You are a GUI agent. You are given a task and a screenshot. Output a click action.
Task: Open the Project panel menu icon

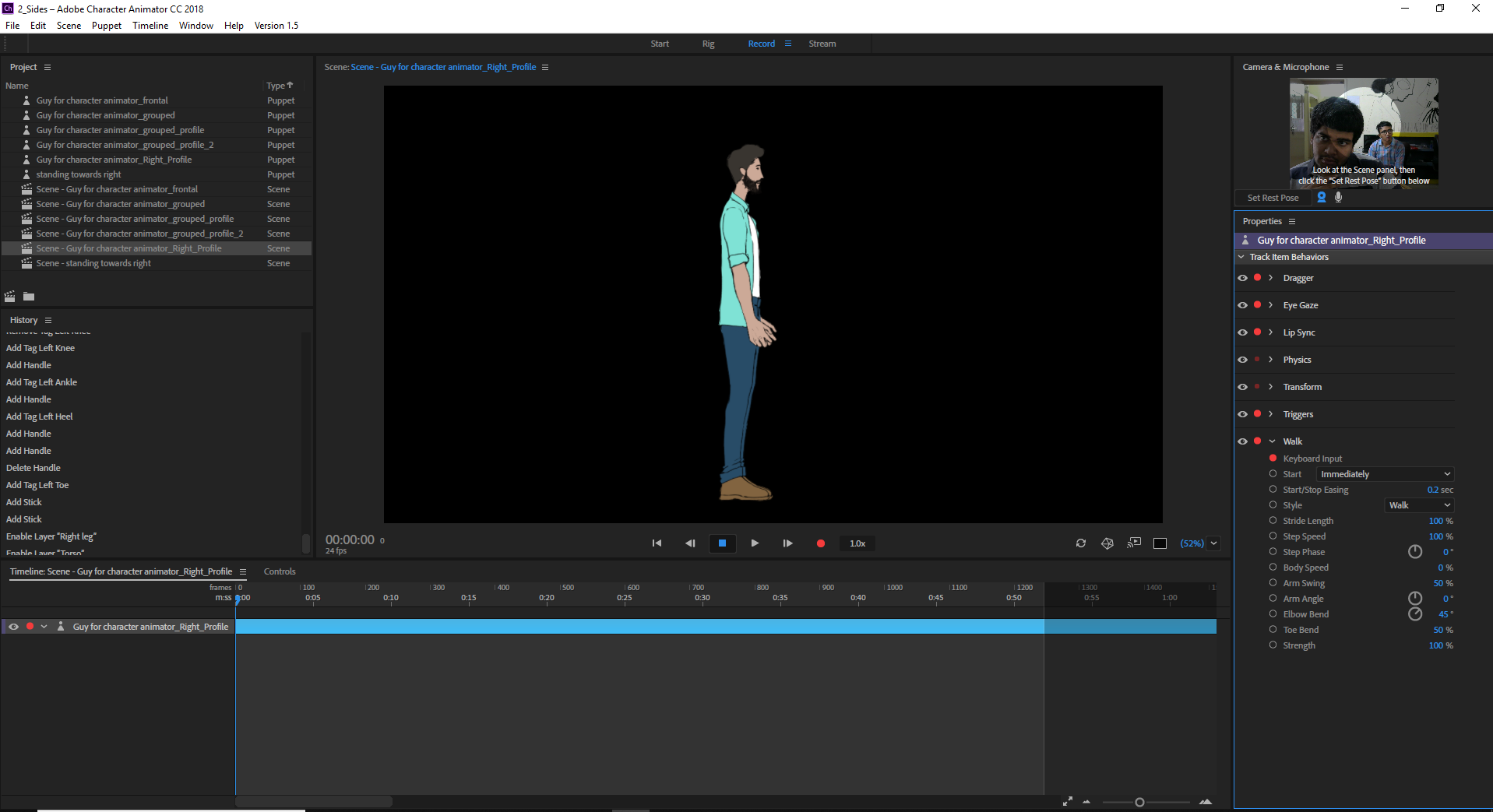(x=48, y=67)
